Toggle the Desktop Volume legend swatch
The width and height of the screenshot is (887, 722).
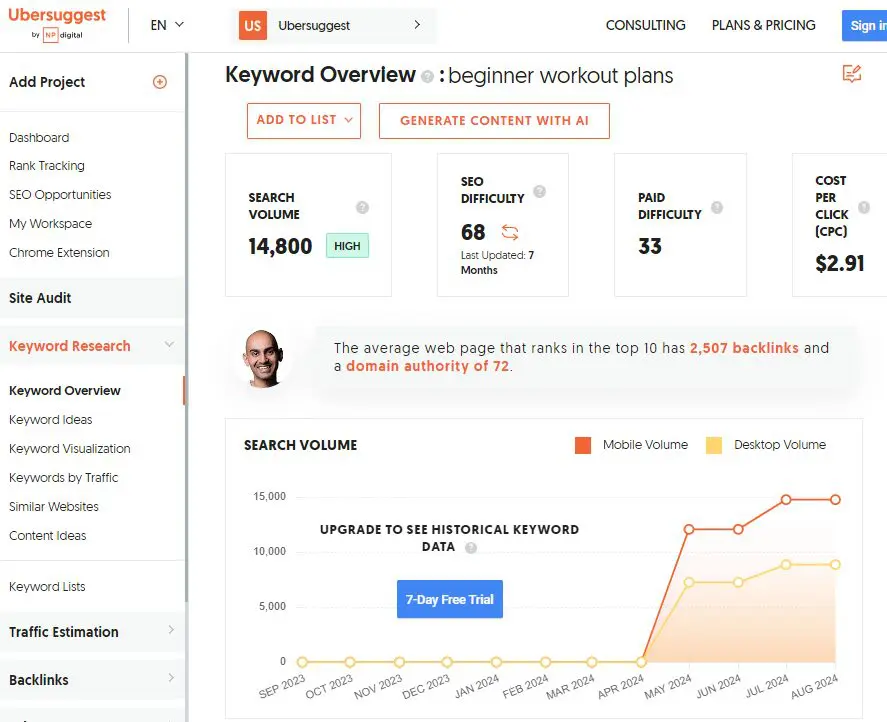pyautogui.click(x=714, y=445)
